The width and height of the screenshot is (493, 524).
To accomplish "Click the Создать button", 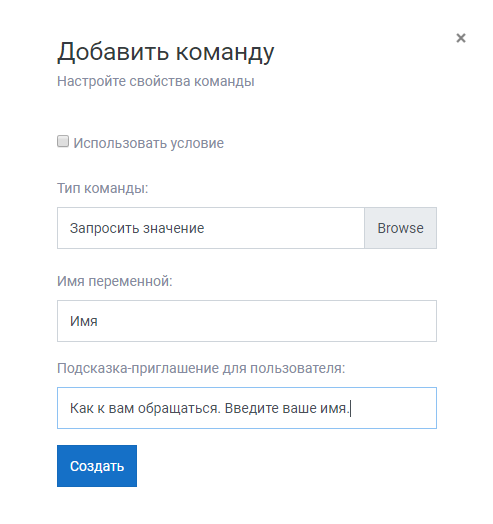I will click(97, 466).
